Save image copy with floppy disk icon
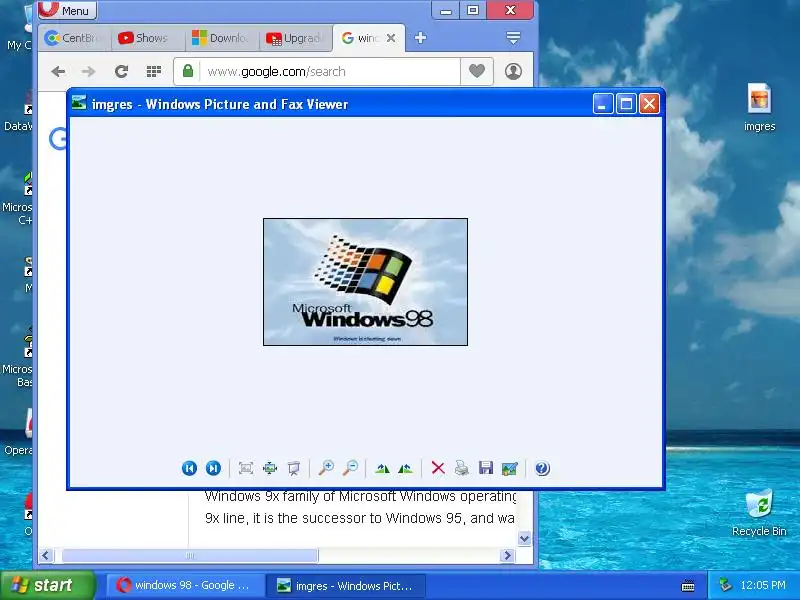This screenshot has height=600, width=800. 486,468
